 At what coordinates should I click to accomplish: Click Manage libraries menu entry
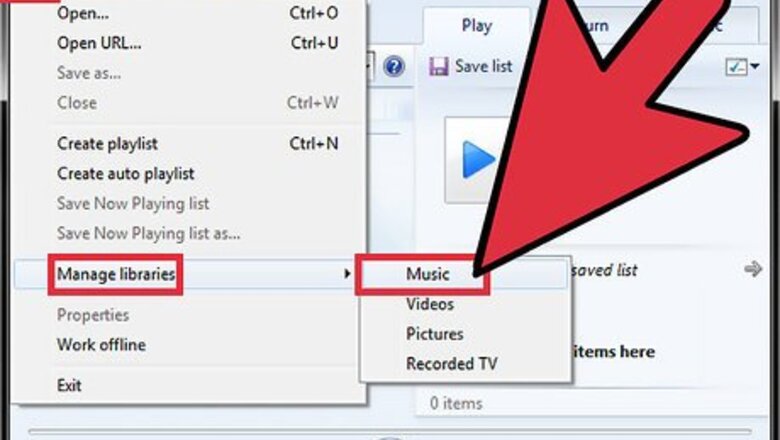115,274
